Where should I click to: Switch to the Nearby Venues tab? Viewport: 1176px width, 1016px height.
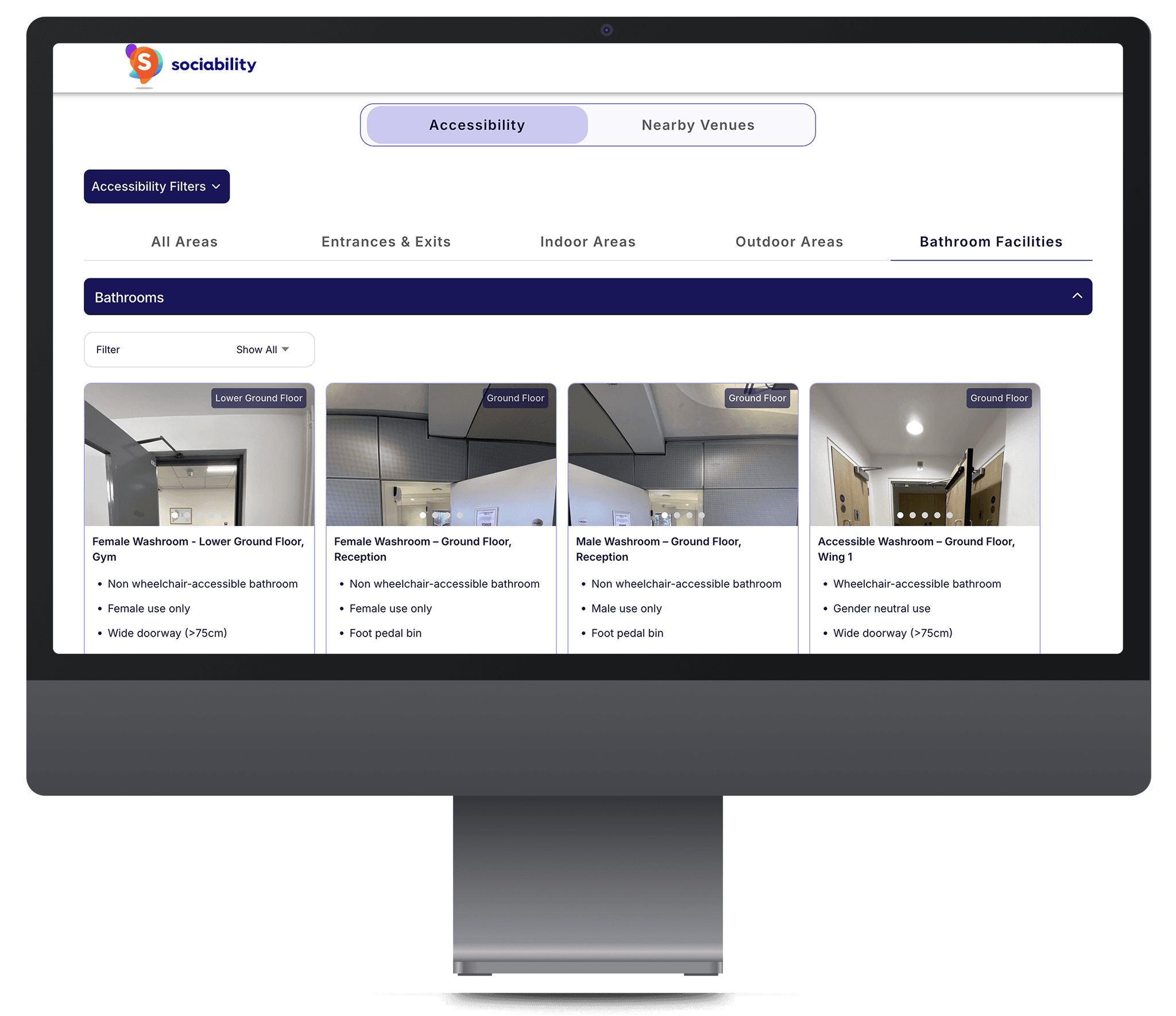click(698, 124)
